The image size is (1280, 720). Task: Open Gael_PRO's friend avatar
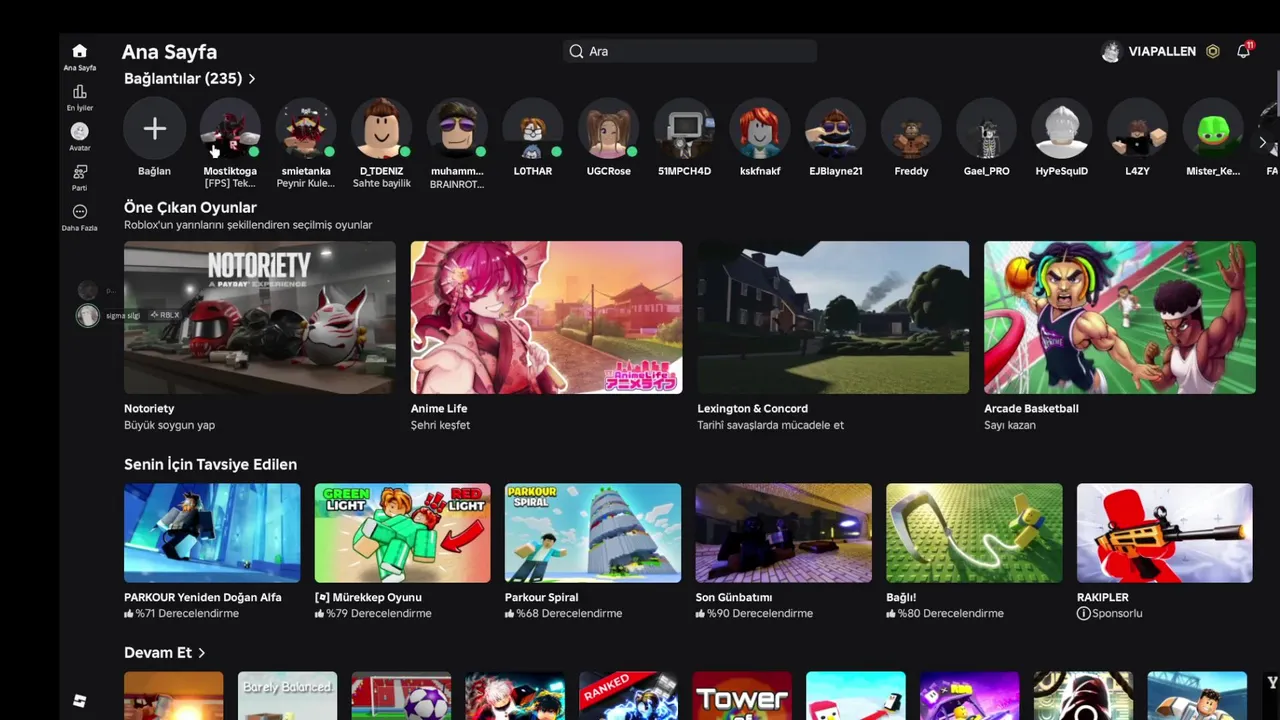(987, 128)
